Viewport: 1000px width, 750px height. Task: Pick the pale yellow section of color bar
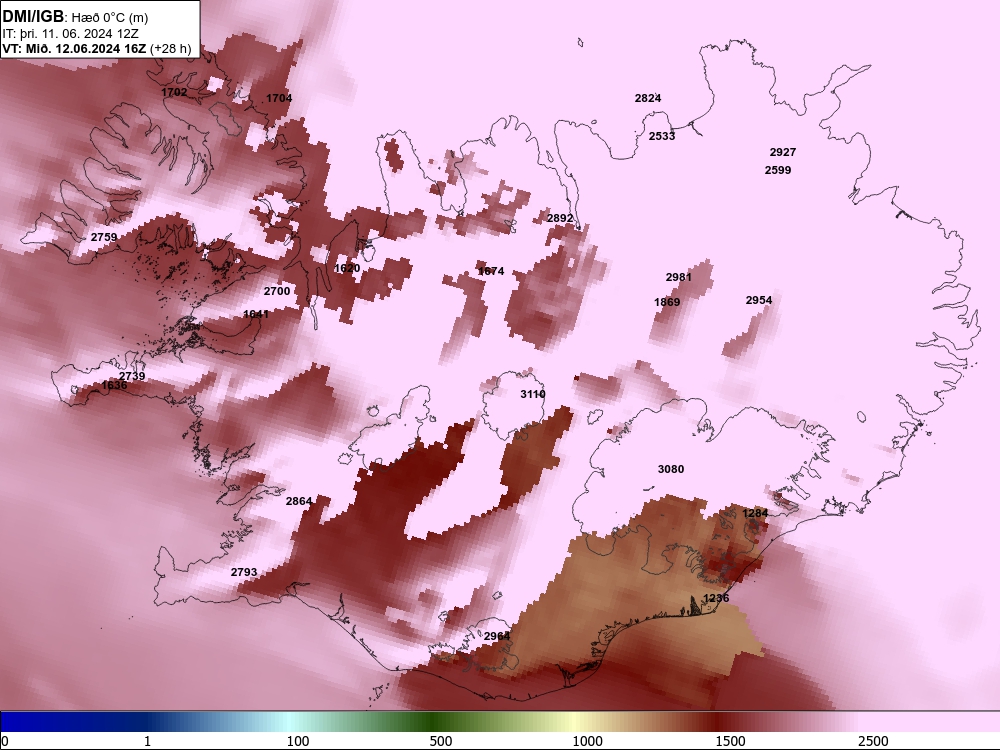tap(574, 721)
